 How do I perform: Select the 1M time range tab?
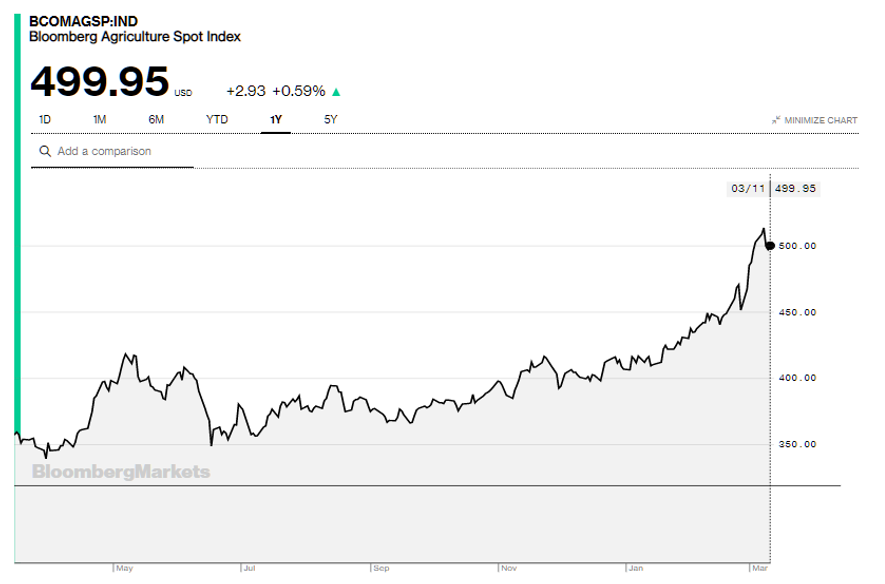point(99,120)
